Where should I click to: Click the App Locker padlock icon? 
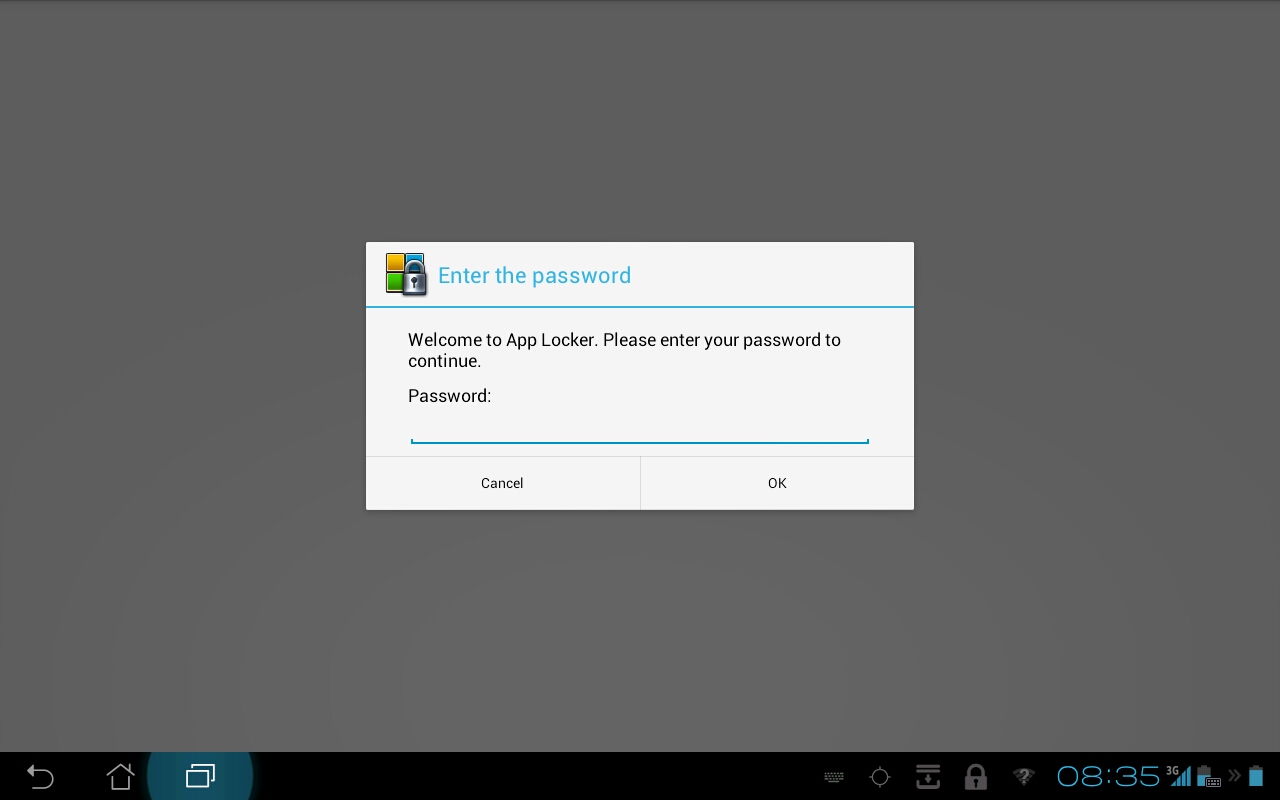tap(406, 274)
